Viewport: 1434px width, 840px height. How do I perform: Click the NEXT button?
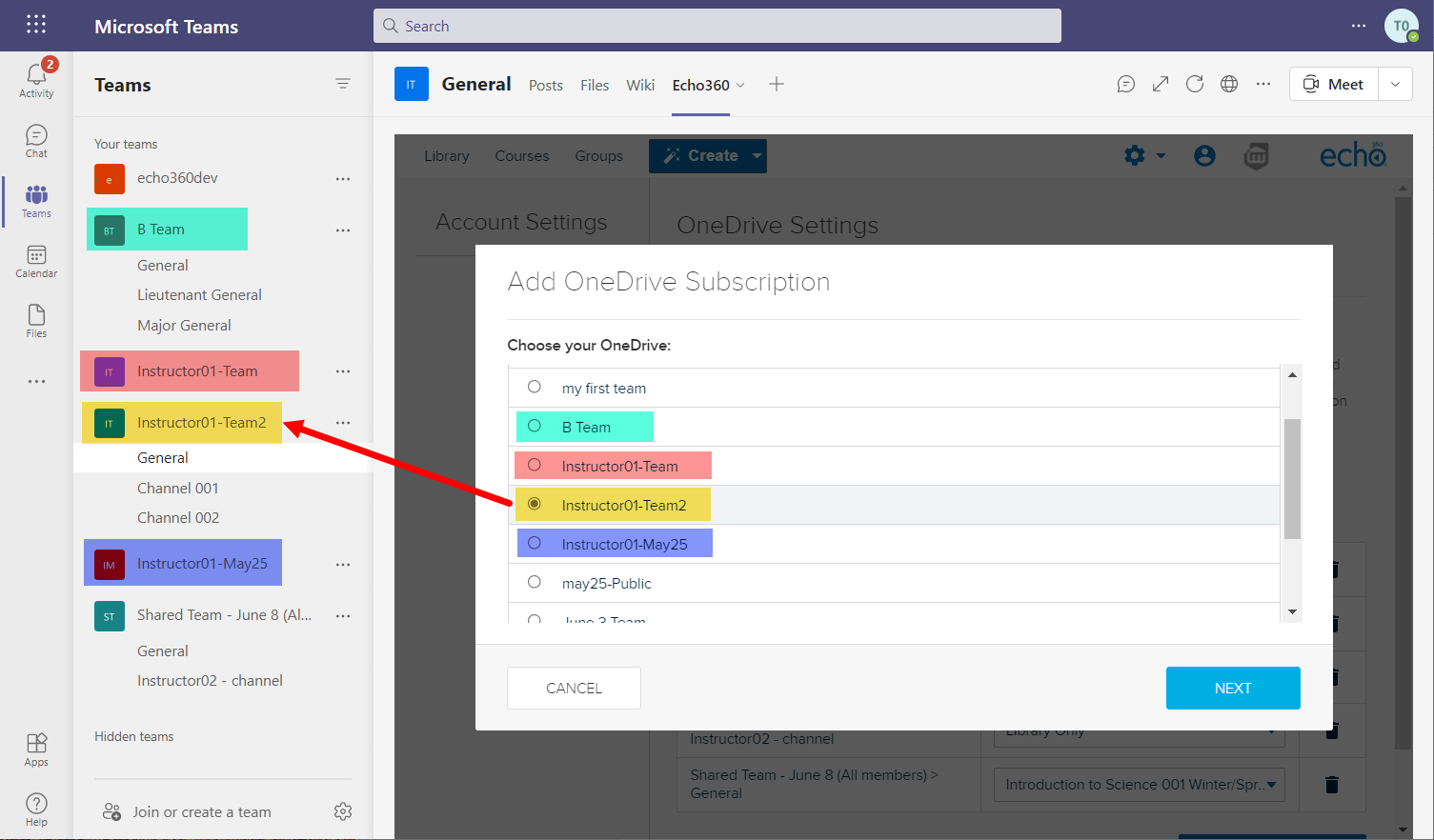(x=1233, y=688)
